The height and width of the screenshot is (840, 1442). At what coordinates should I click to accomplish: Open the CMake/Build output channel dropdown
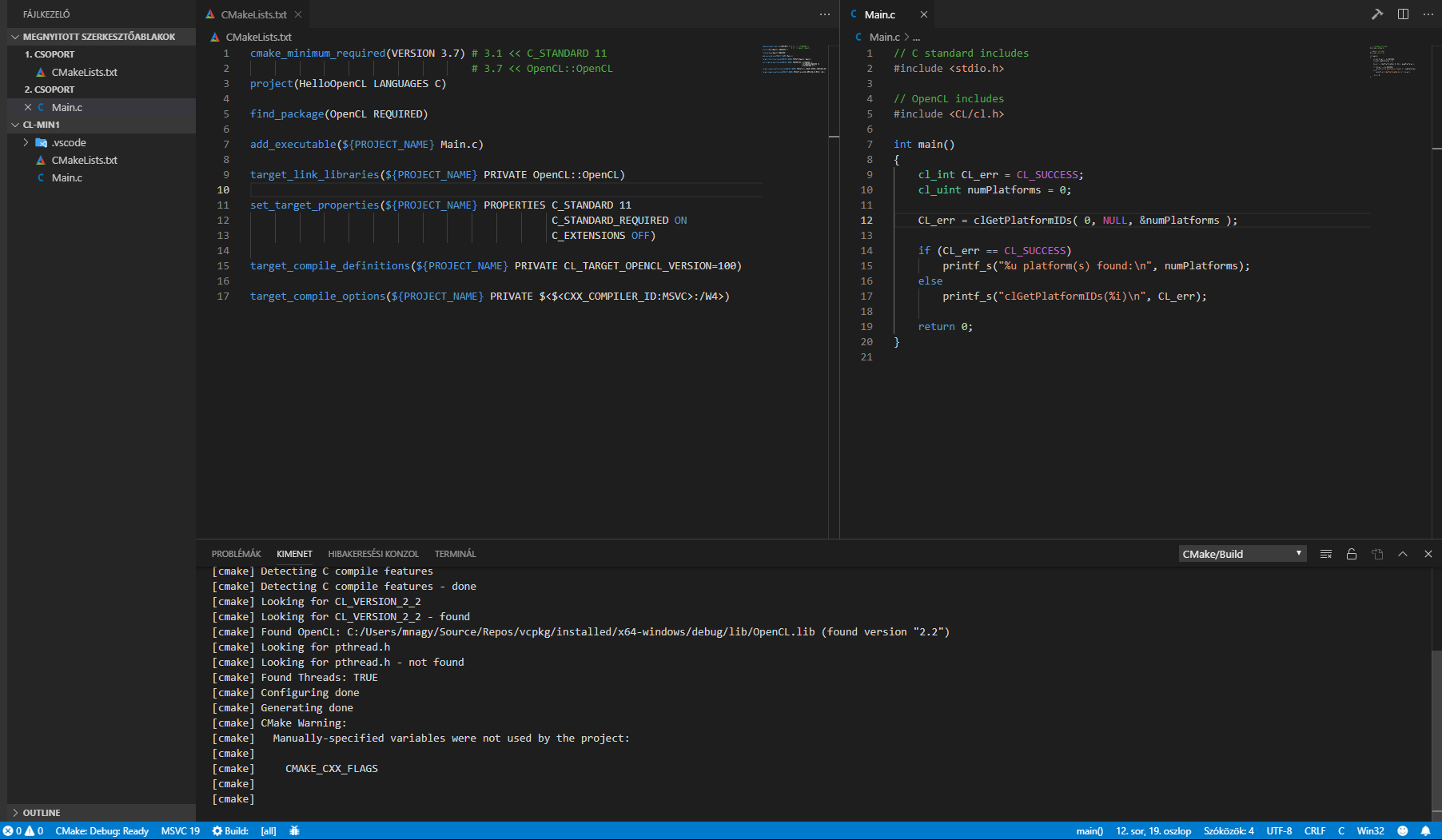(1242, 554)
